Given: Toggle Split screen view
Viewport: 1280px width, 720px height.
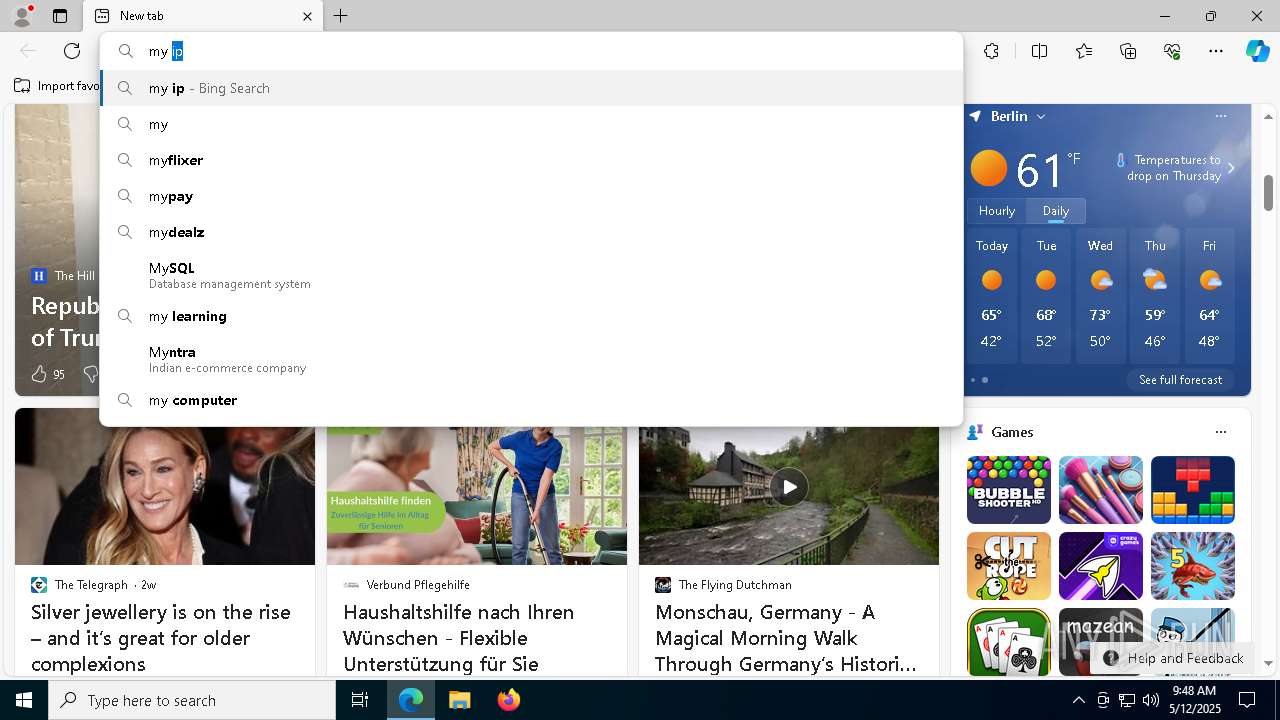Looking at the screenshot, I should pyautogui.click(x=1039, y=51).
